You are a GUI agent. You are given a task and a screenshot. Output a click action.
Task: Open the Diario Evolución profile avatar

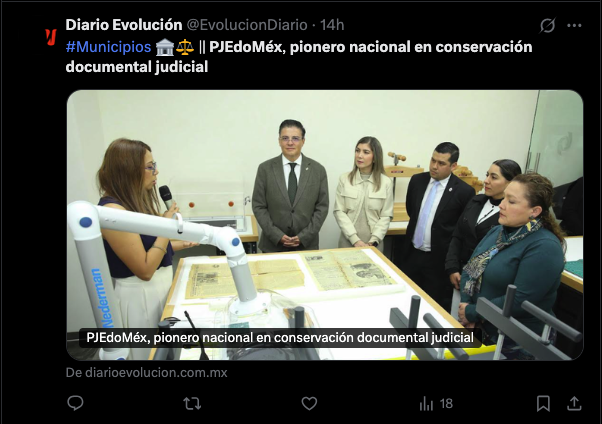(x=51, y=37)
